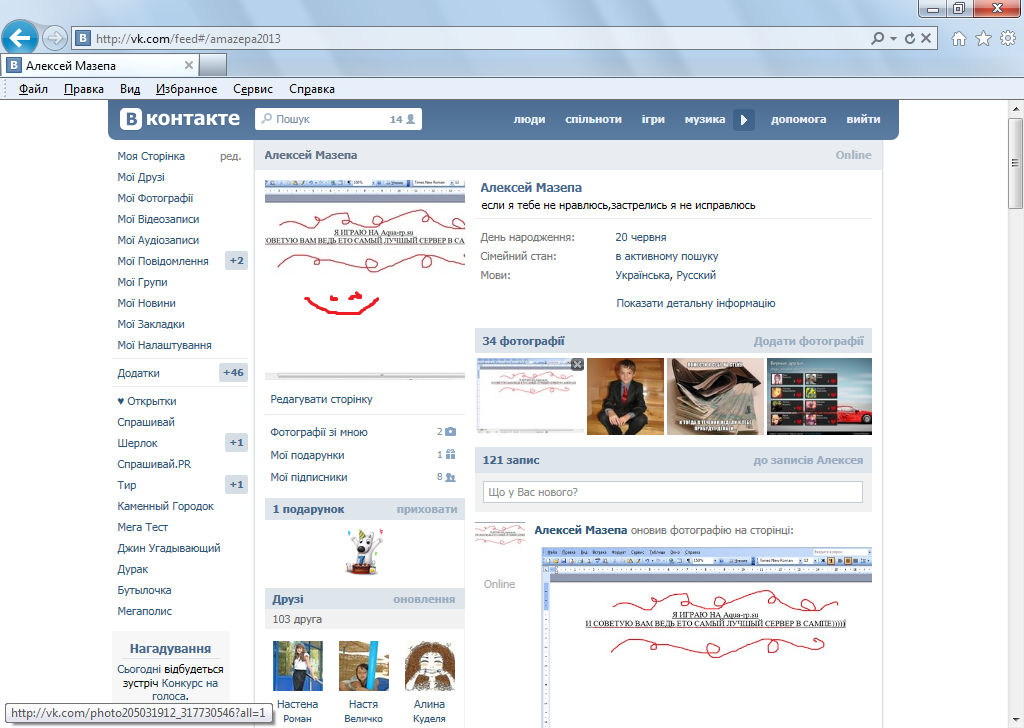Open the Вид menu
This screenshot has height=728, width=1024.
click(130, 89)
